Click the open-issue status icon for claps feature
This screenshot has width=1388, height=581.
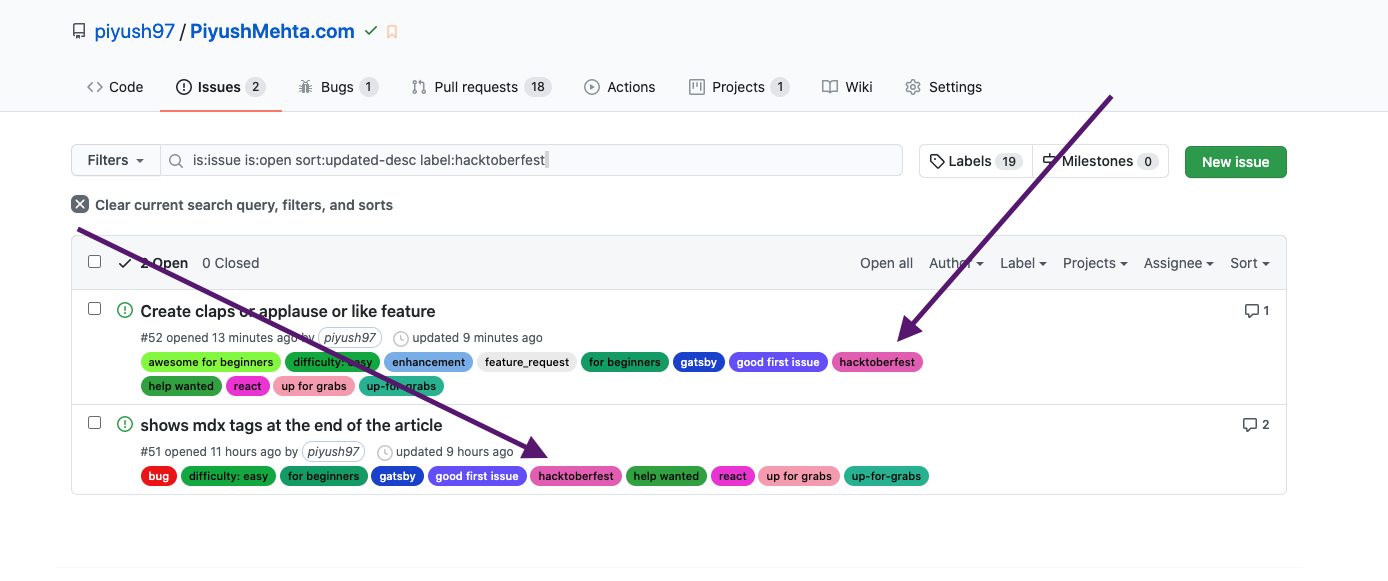(x=125, y=311)
